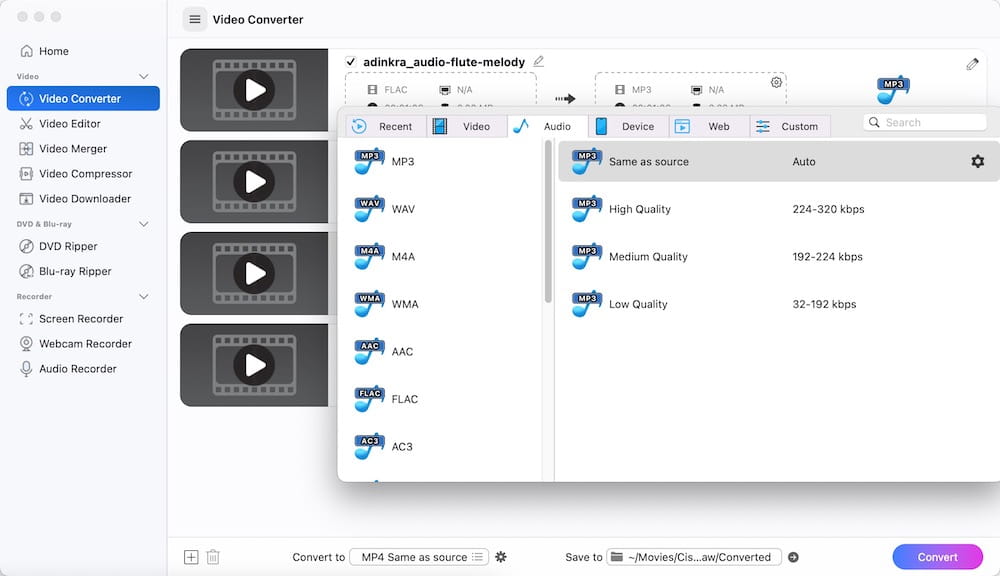
Task: Play the third video thumbnail
Action: click(254, 274)
